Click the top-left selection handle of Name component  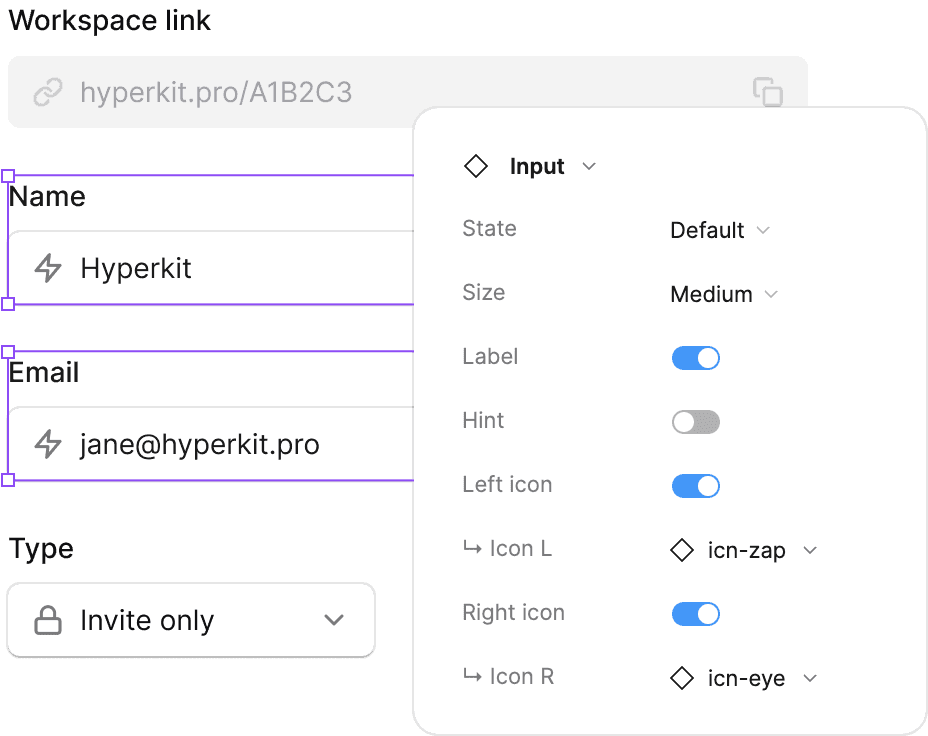8,176
